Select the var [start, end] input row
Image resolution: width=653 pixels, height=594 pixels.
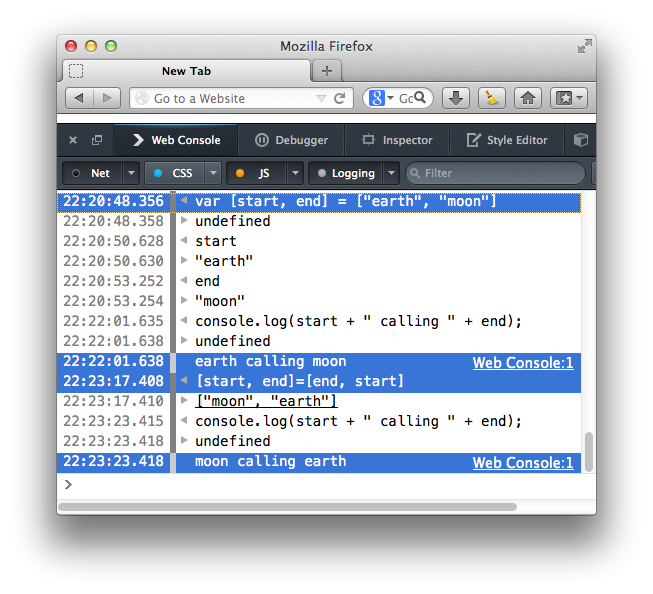click(319, 202)
